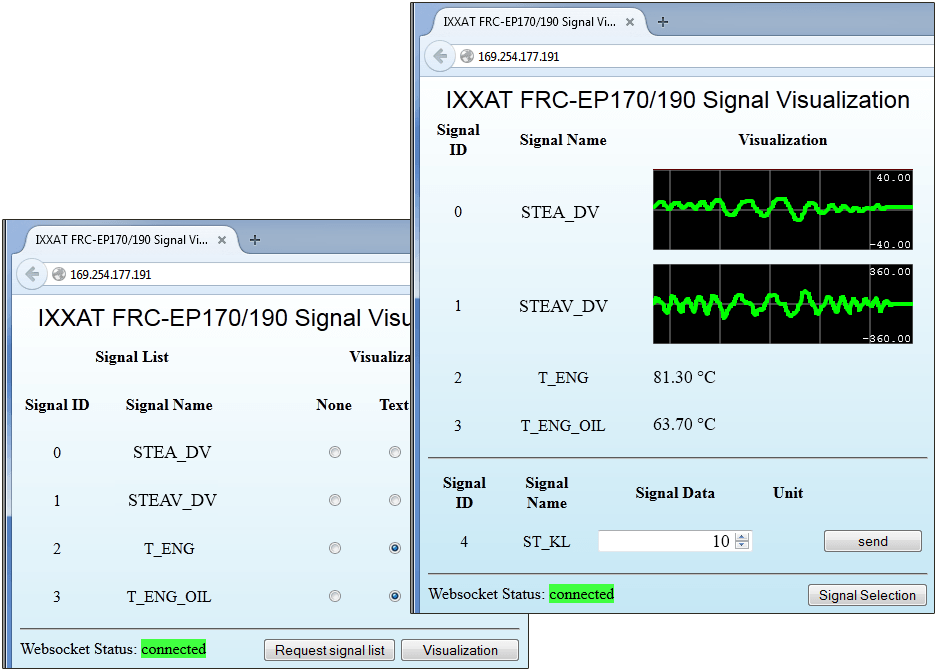
Task: Click the STEA_DV signal graph
Action: 783,210
